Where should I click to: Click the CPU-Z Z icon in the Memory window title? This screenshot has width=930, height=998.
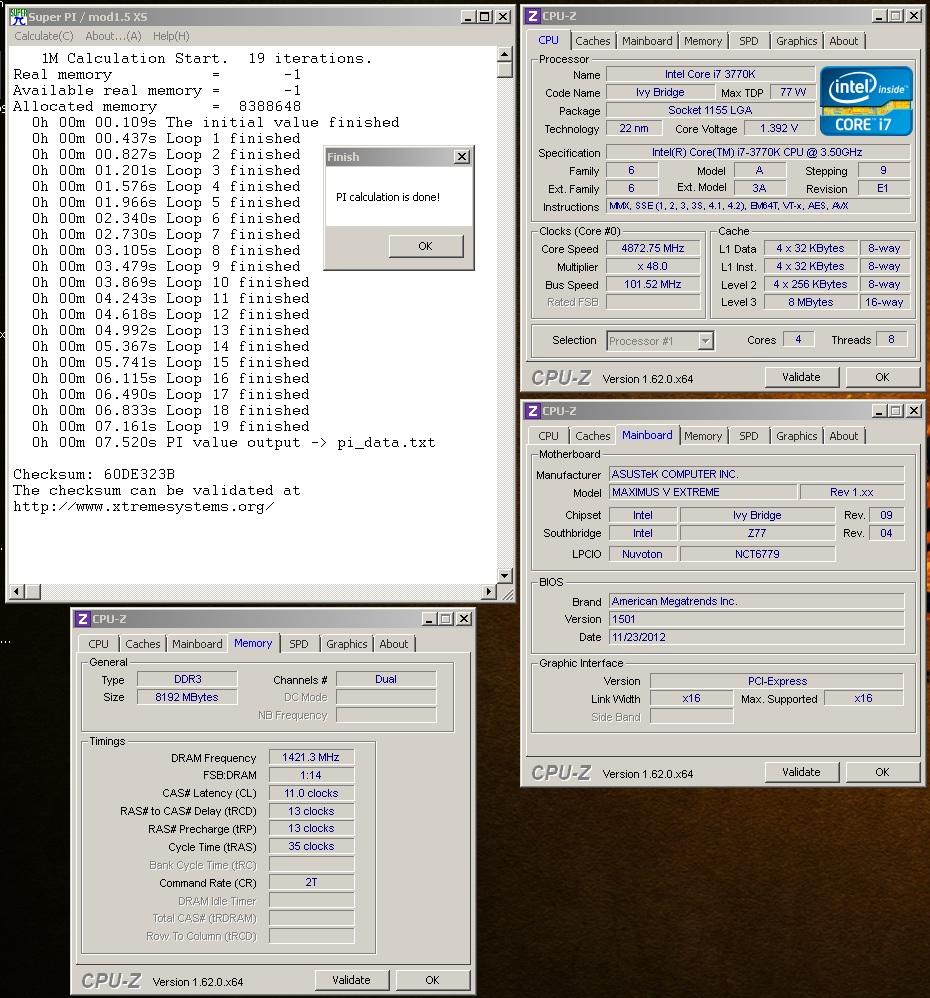click(83, 619)
